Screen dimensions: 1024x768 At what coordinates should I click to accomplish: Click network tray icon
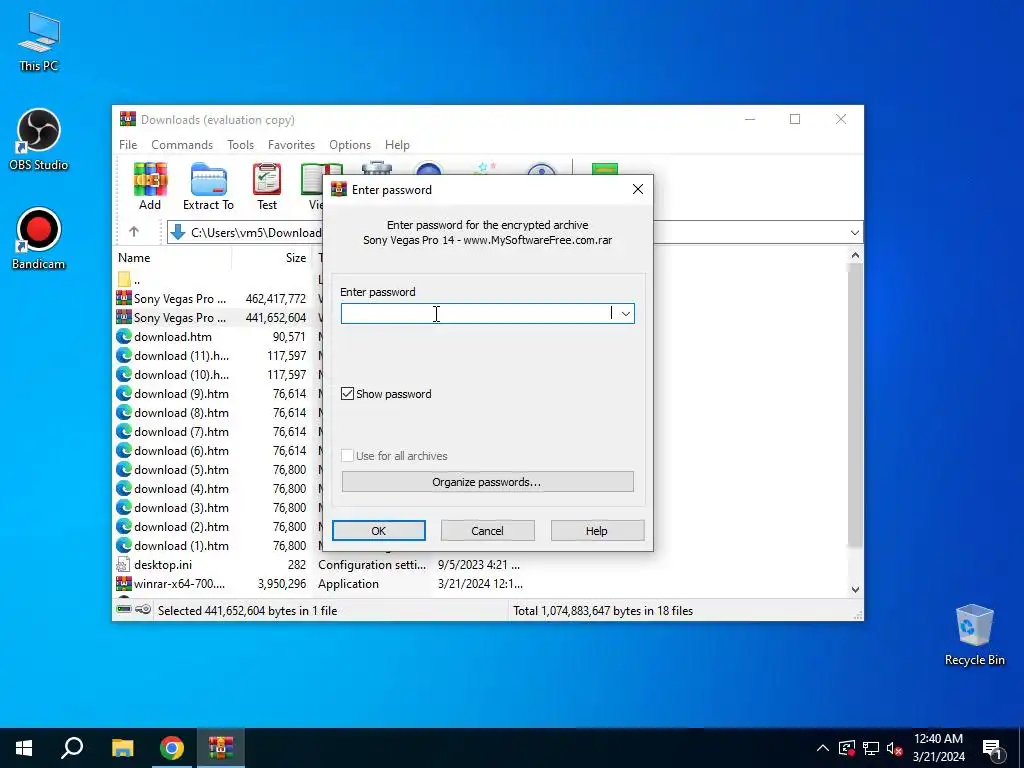871,748
